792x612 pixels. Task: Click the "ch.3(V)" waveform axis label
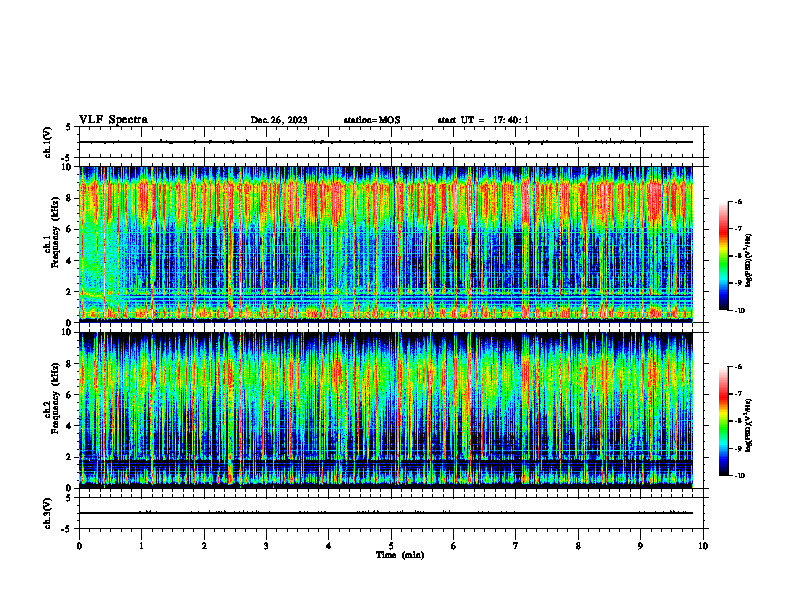click(47, 513)
